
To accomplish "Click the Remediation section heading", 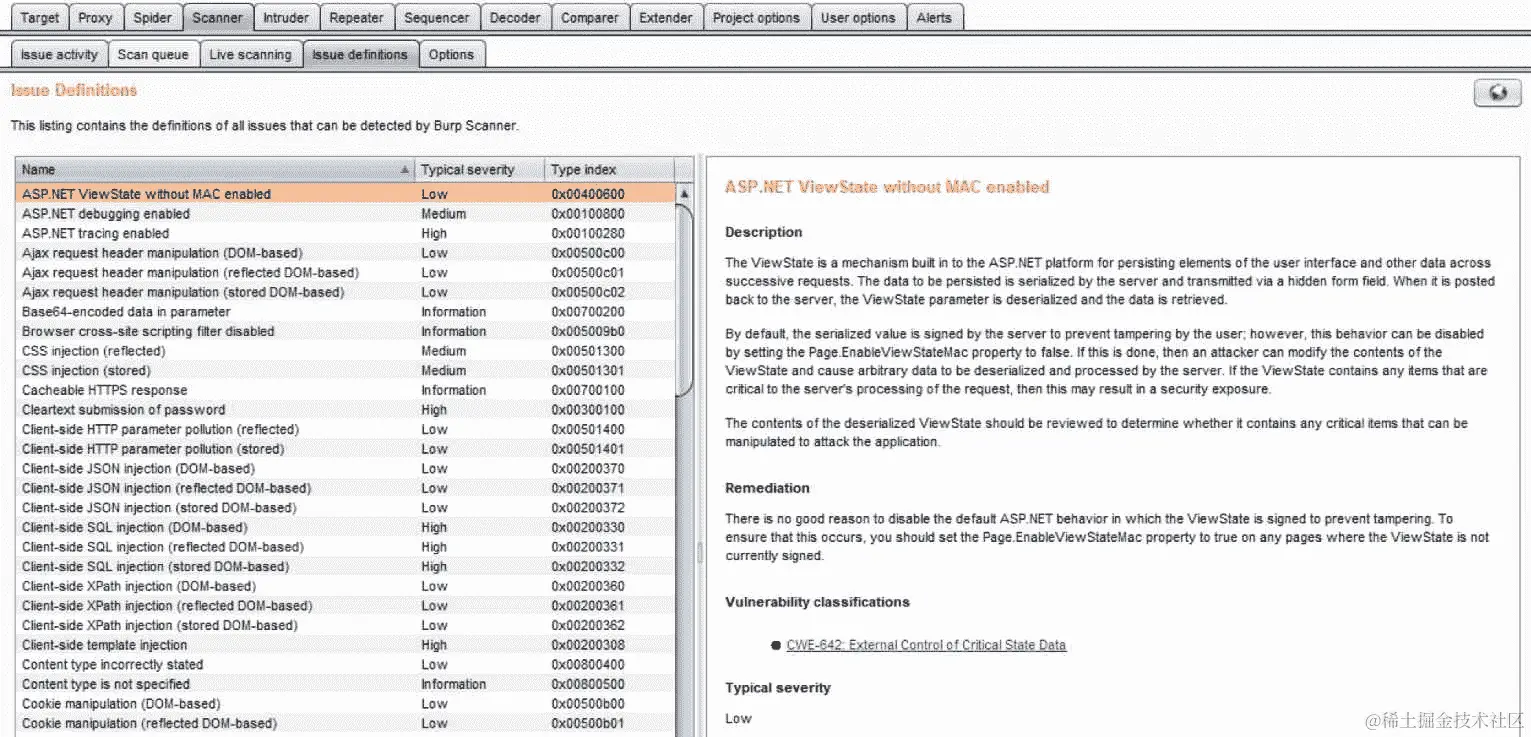I will [x=767, y=488].
